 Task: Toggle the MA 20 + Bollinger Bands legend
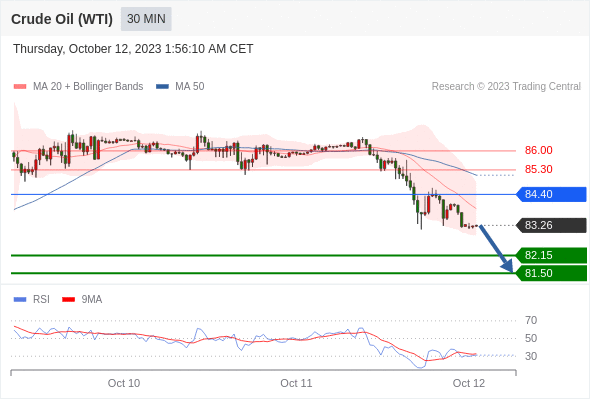coord(78,87)
